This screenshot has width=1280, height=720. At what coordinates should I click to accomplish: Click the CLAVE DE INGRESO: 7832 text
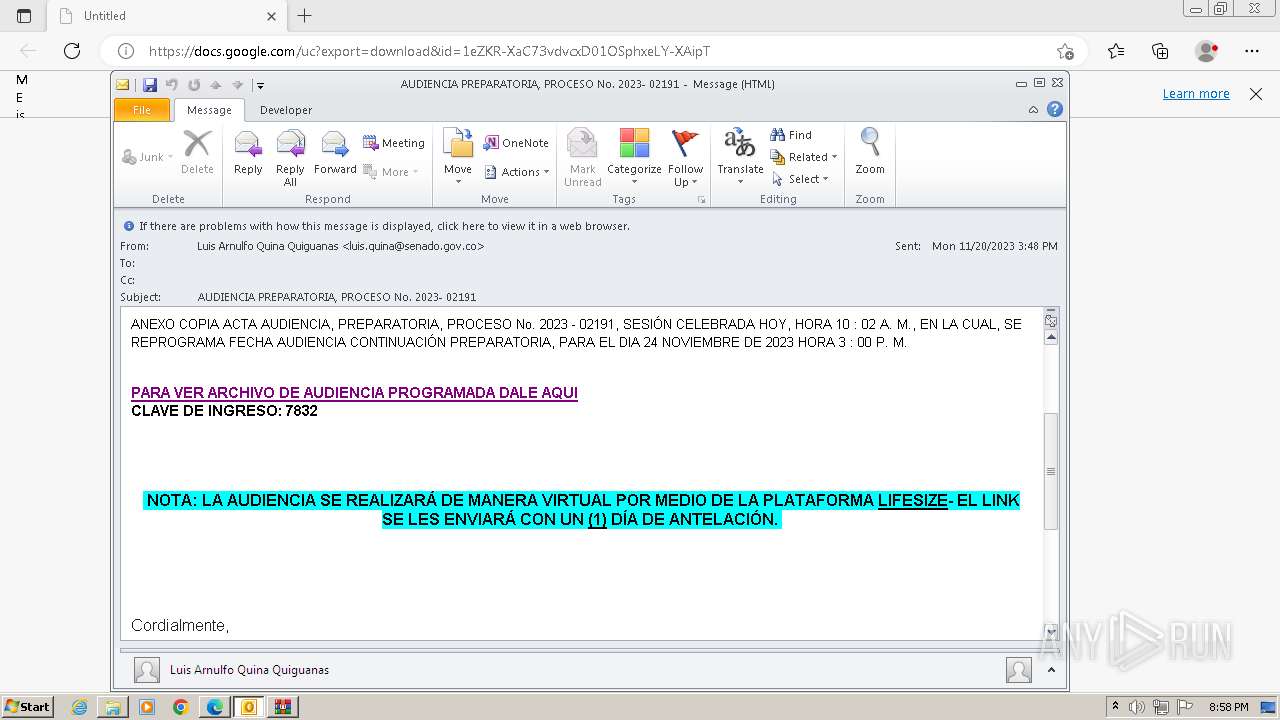[x=224, y=411]
